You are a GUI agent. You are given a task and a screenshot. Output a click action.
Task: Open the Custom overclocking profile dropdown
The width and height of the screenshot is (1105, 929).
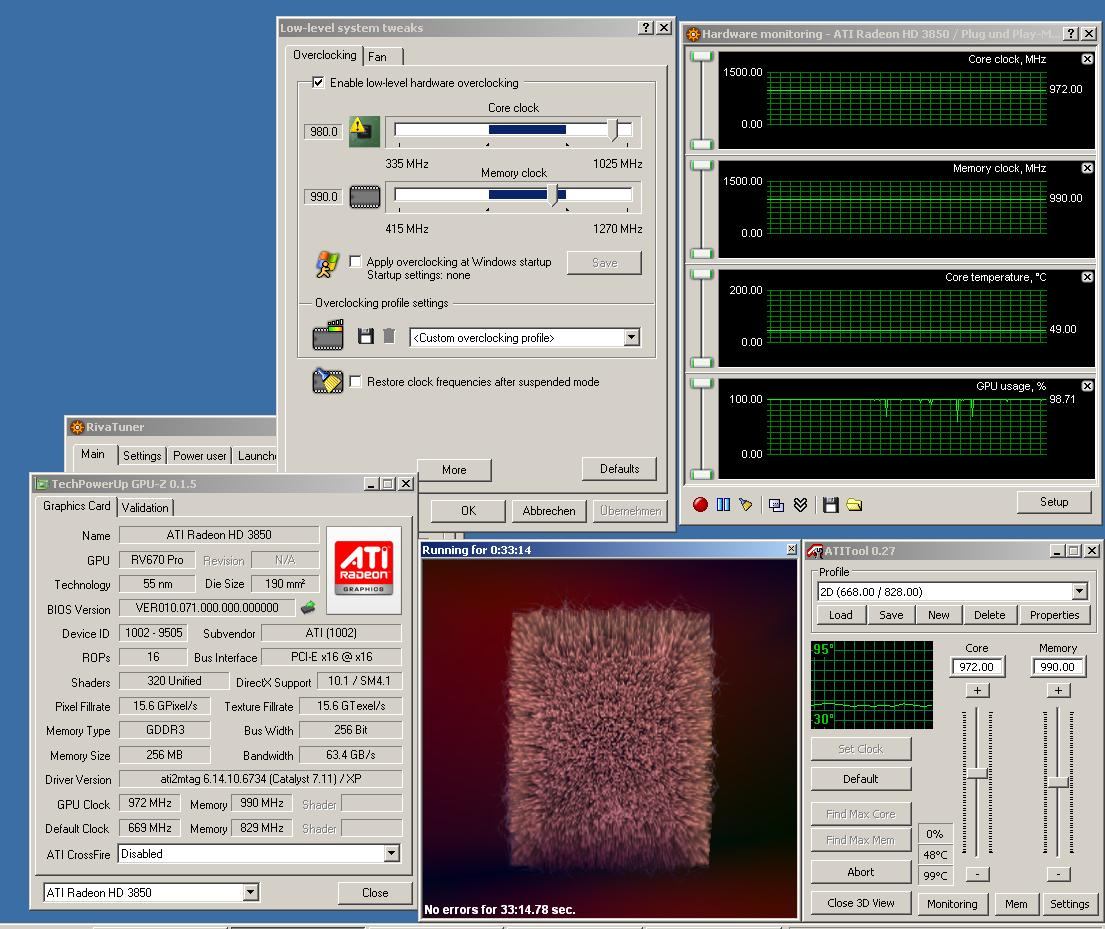pyautogui.click(x=631, y=337)
